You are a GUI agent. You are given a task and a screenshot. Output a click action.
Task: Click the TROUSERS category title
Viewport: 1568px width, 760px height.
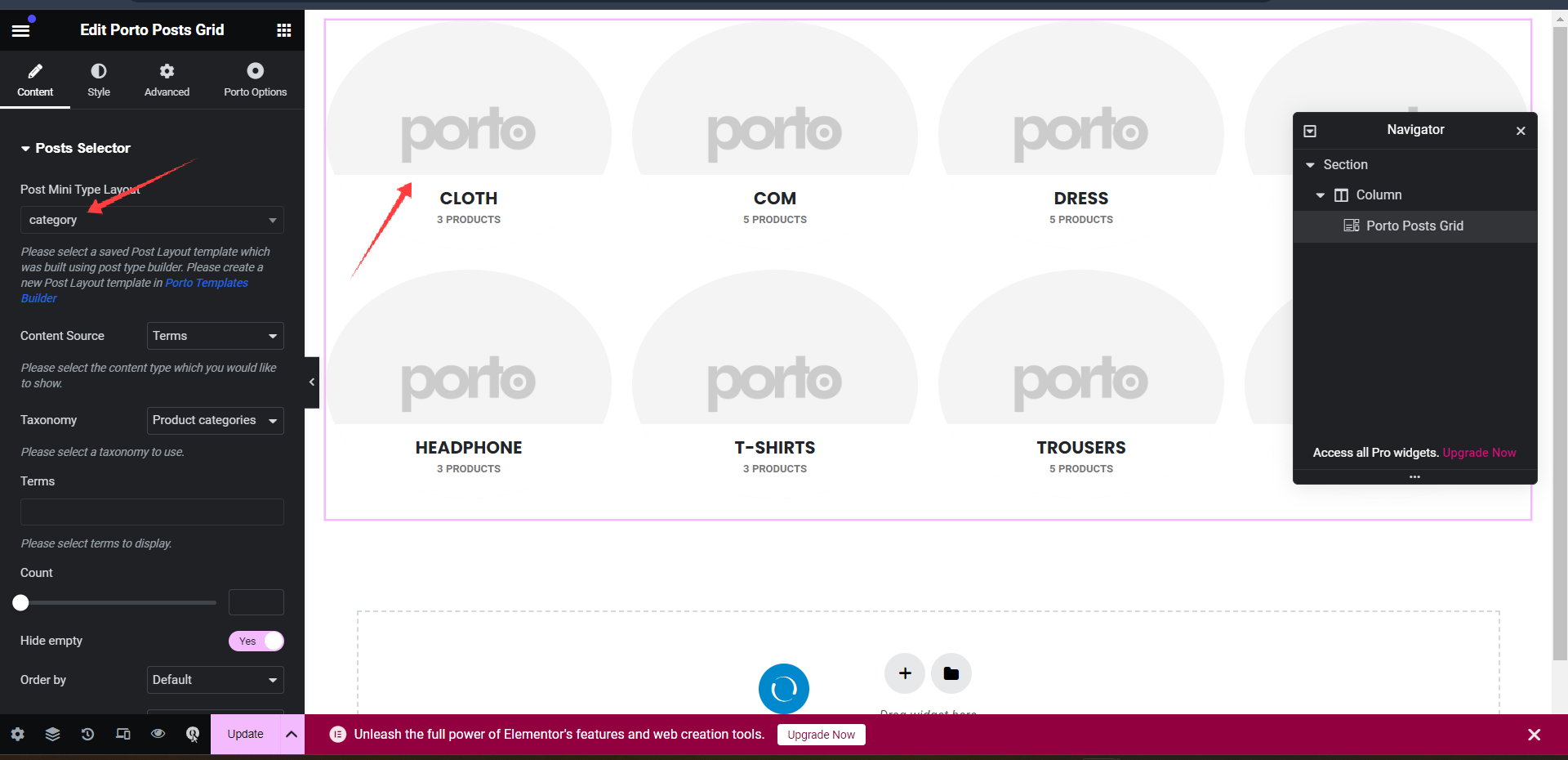tap(1081, 448)
